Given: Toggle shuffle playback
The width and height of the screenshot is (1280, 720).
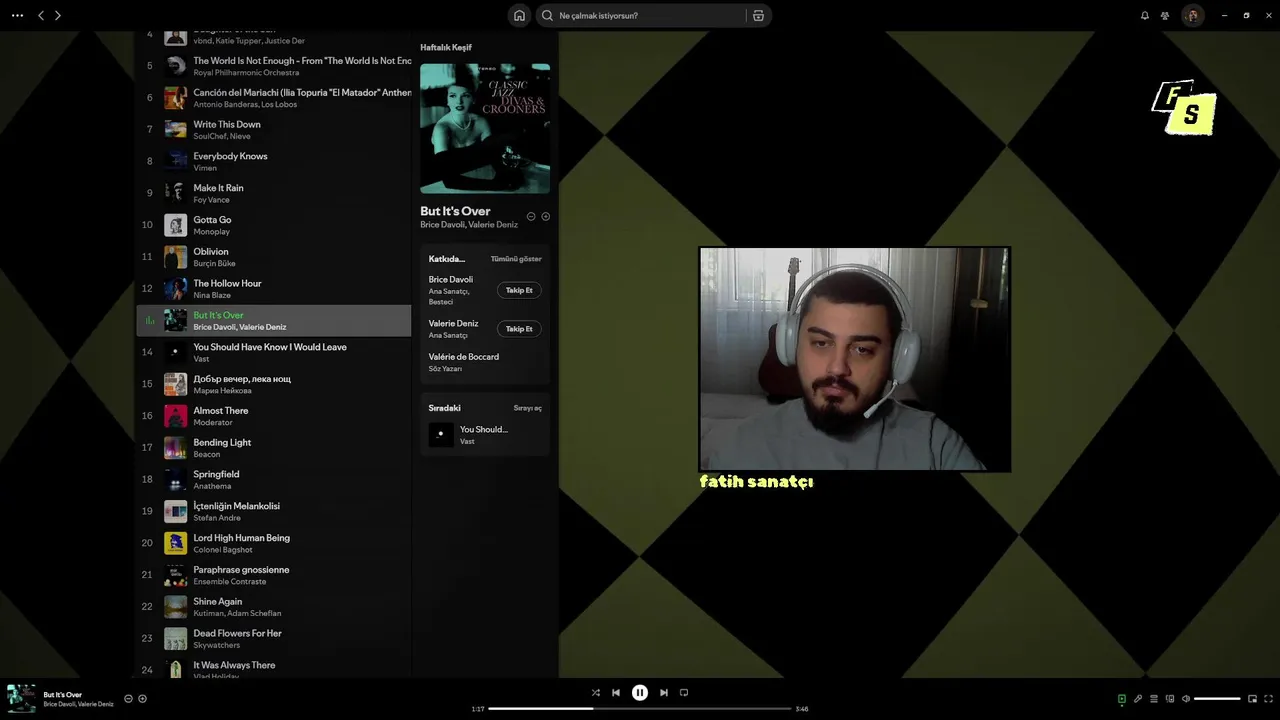Looking at the screenshot, I should 596,692.
